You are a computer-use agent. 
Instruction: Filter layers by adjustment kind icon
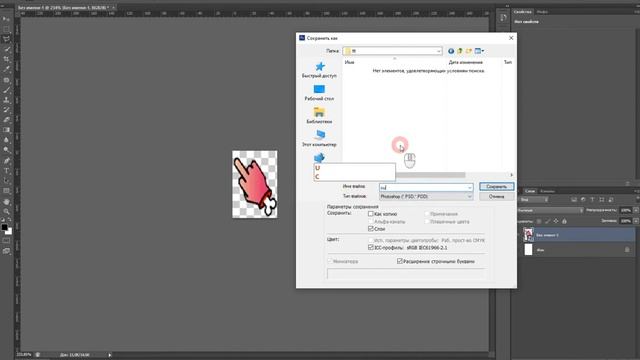pos(583,200)
